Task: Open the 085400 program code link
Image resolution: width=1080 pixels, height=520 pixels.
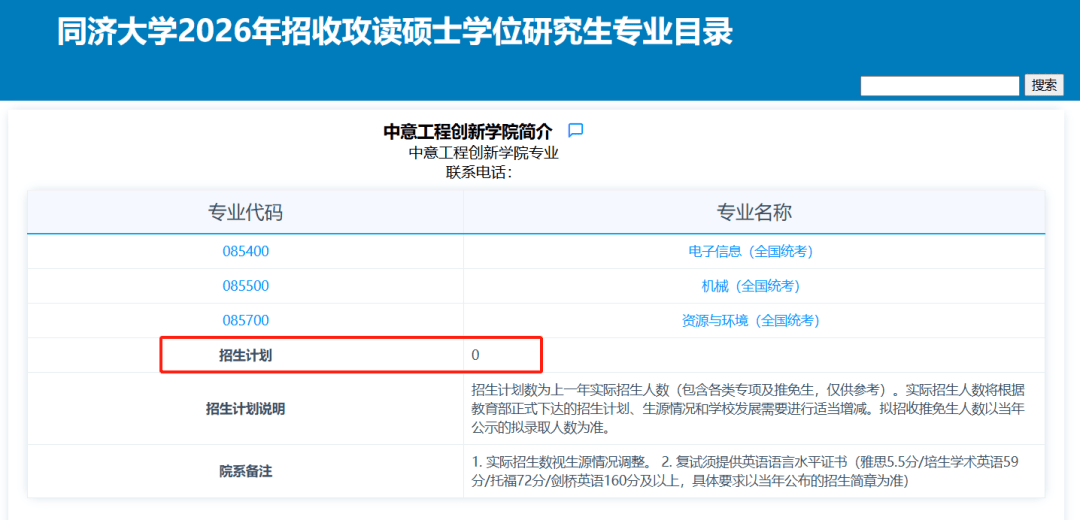Action: tap(245, 251)
